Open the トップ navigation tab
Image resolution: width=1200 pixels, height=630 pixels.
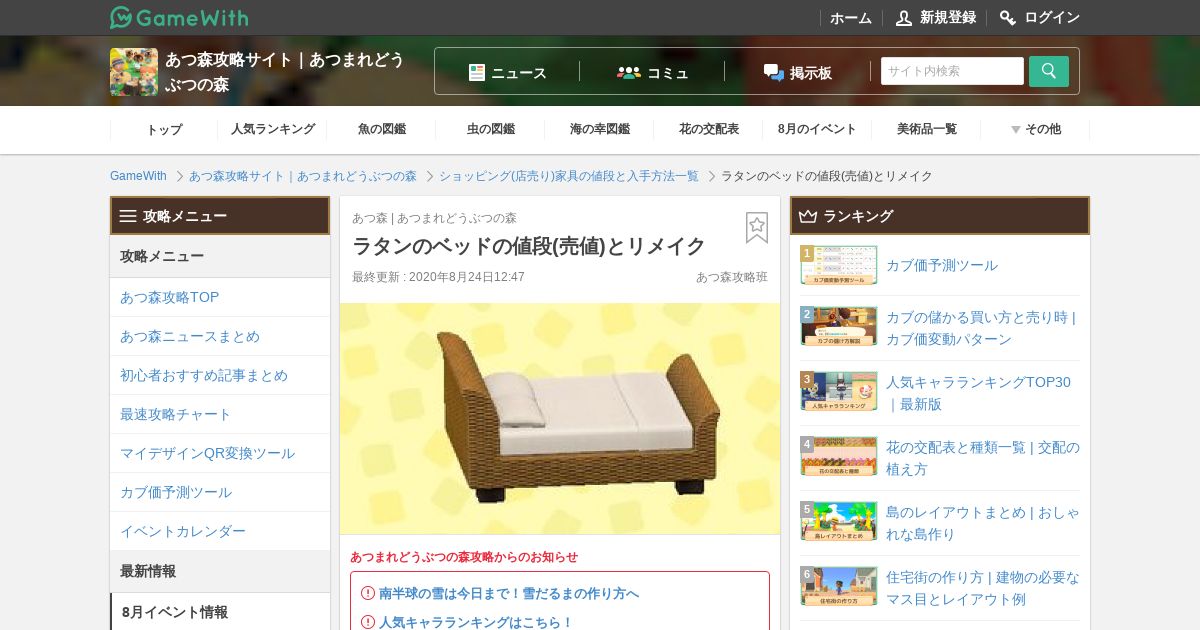(164, 129)
